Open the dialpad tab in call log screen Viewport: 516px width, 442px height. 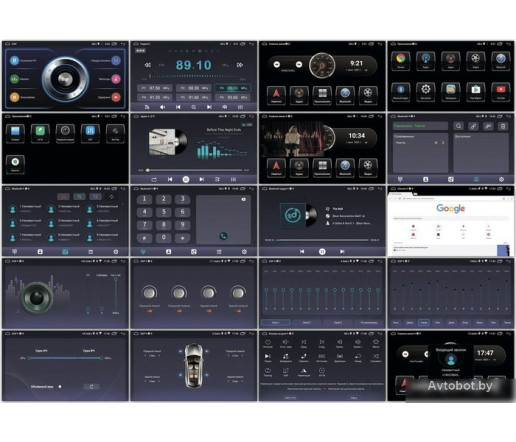coord(15,252)
